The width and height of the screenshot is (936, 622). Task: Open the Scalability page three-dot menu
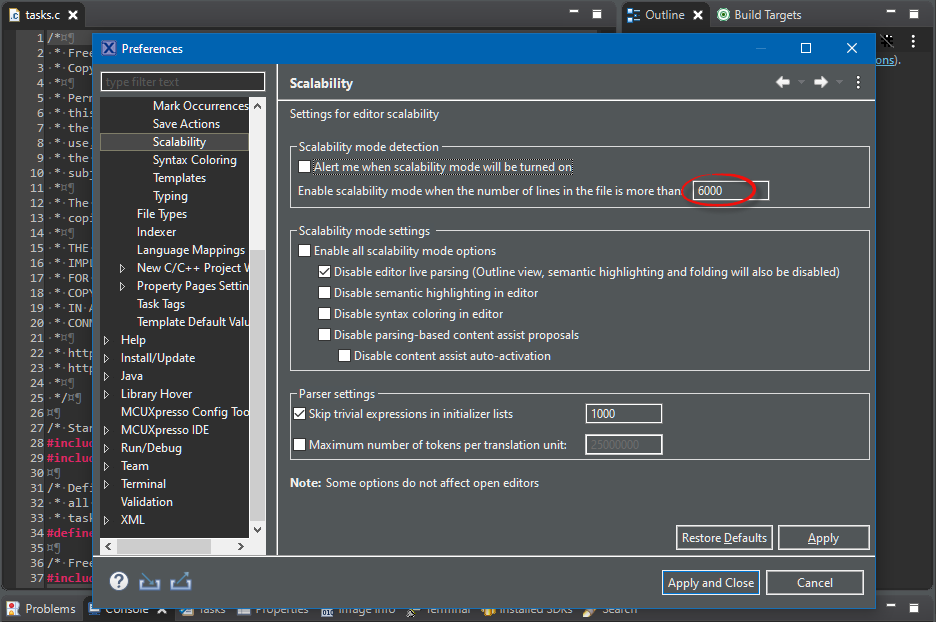tap(858, 83)
